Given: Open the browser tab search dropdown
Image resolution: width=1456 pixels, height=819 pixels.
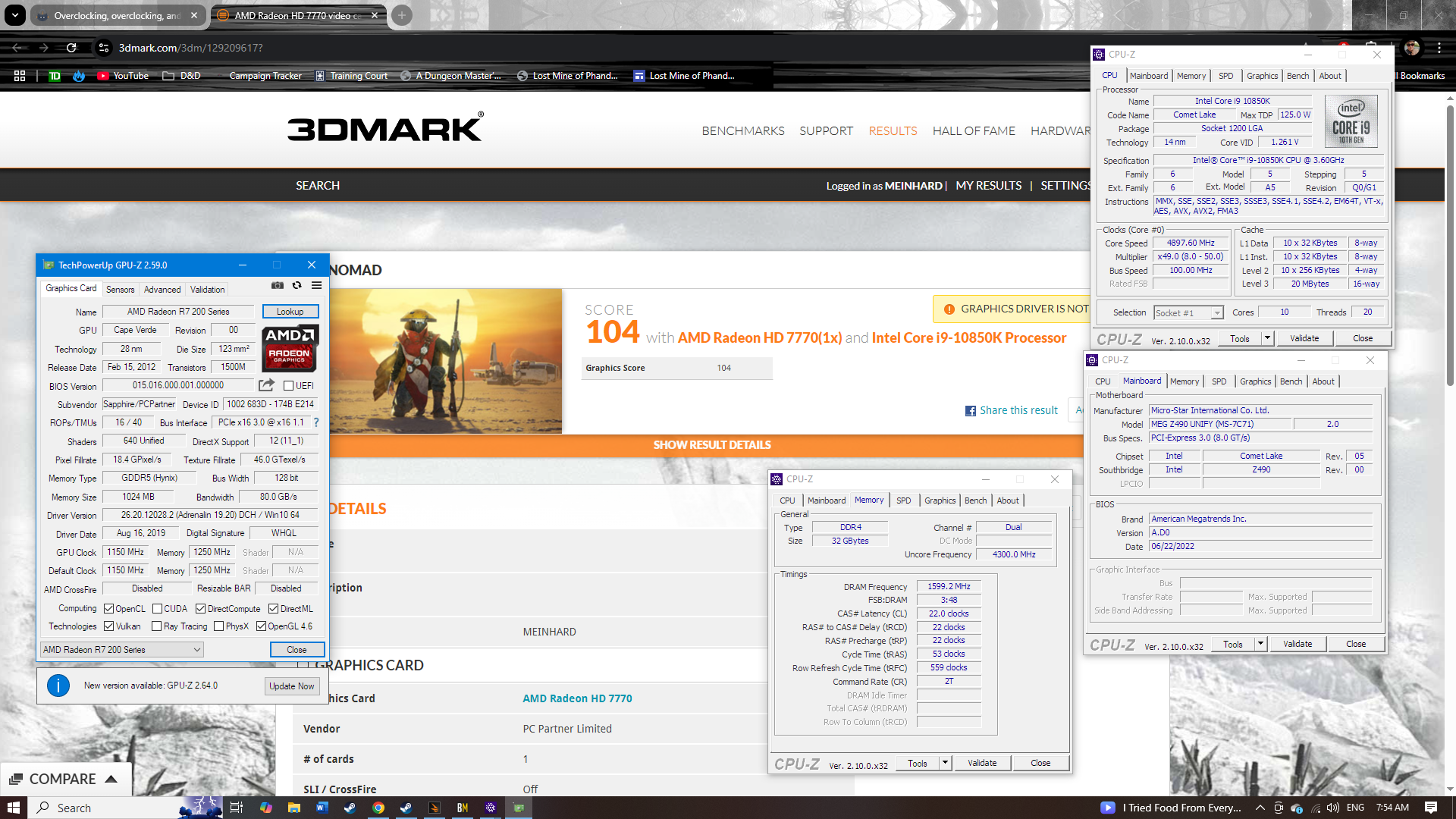Looking at the screenshot, I should tap(15, 15).
